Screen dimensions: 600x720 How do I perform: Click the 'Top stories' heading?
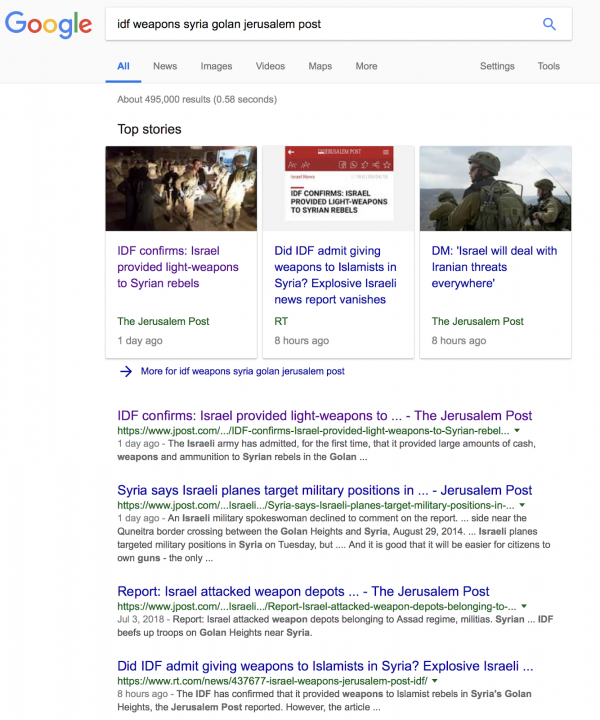pos(149,129)
